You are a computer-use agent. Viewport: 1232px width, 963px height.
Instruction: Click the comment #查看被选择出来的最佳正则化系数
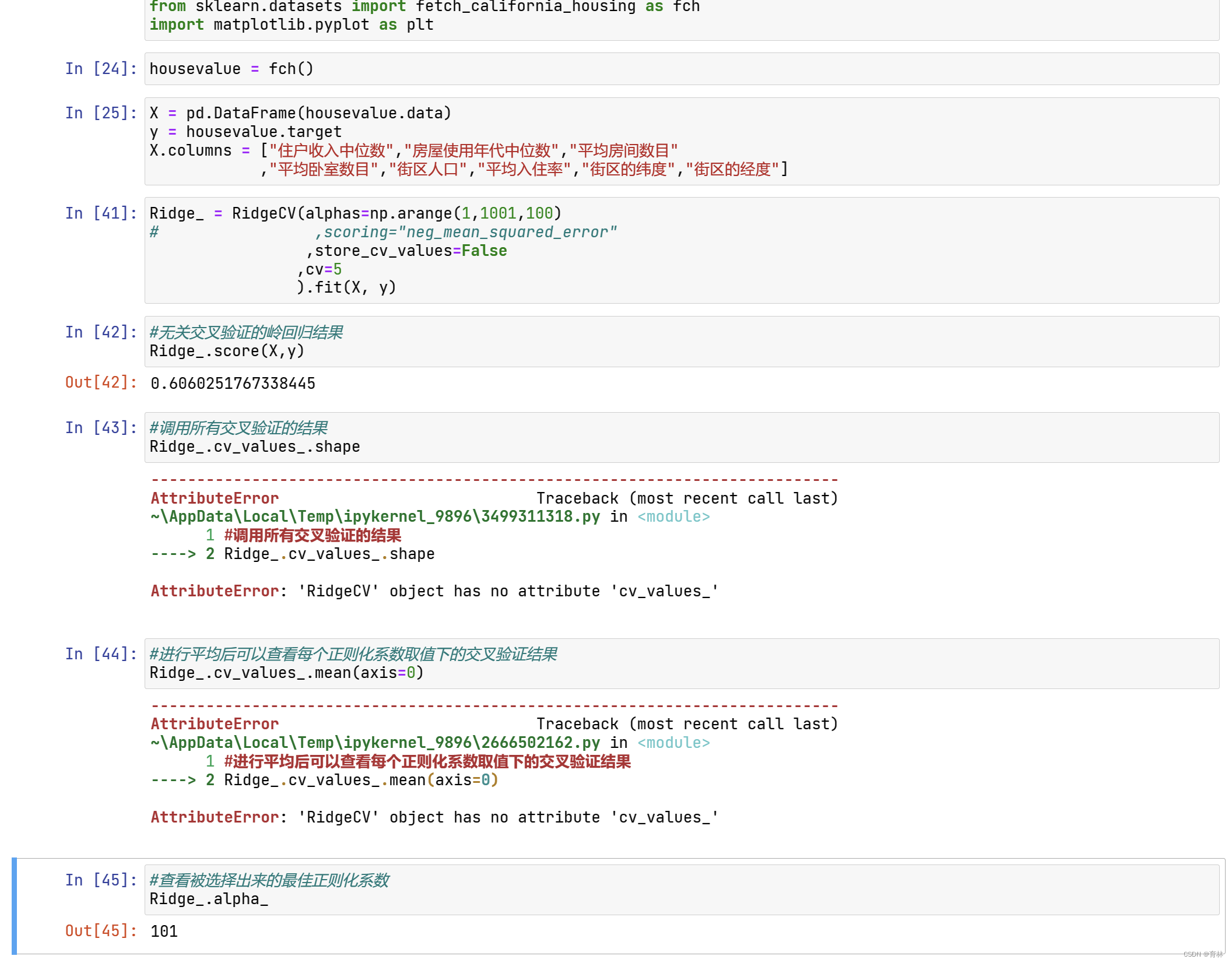click(269, 880)
